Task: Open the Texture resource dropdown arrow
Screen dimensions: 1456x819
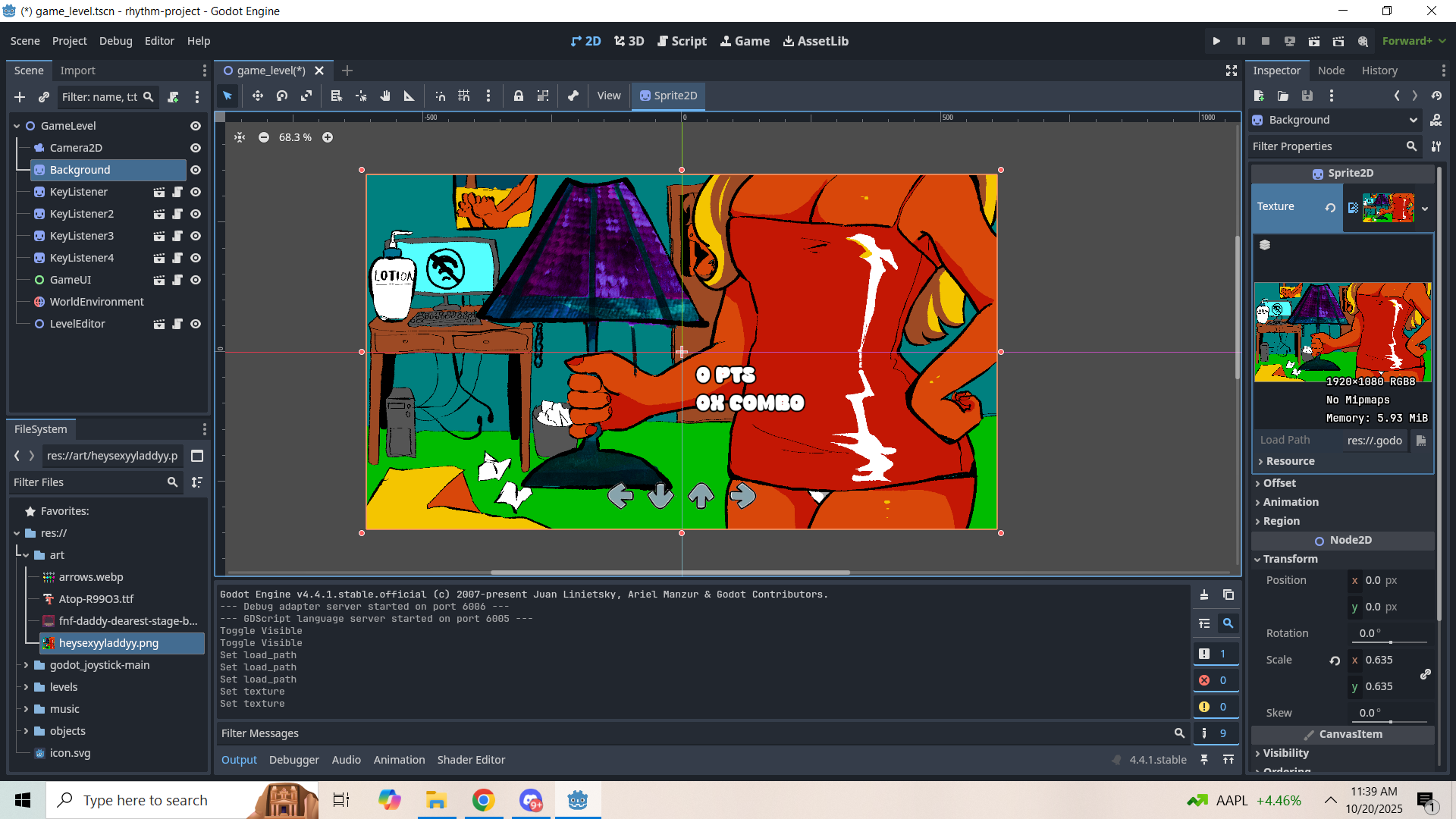Action: (x=1425, y=208)
